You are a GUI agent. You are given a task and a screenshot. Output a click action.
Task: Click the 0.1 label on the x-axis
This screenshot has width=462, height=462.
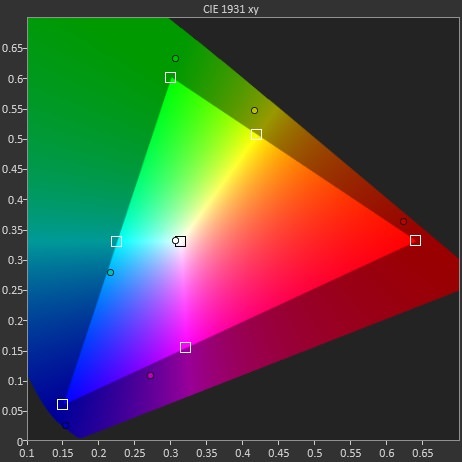[27, 453]
